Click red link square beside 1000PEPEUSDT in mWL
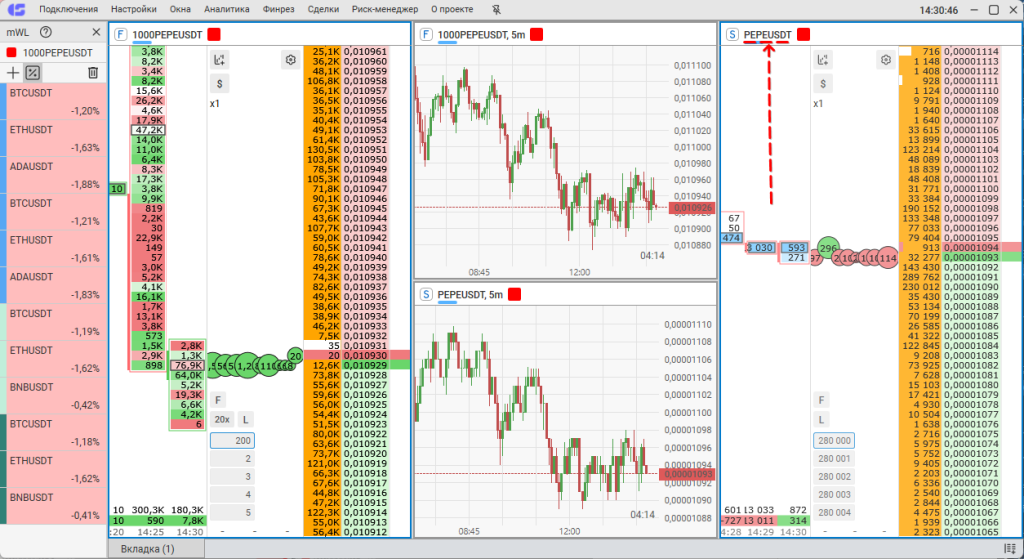This screenshot has height=559, width=1024. pos(11,53)
